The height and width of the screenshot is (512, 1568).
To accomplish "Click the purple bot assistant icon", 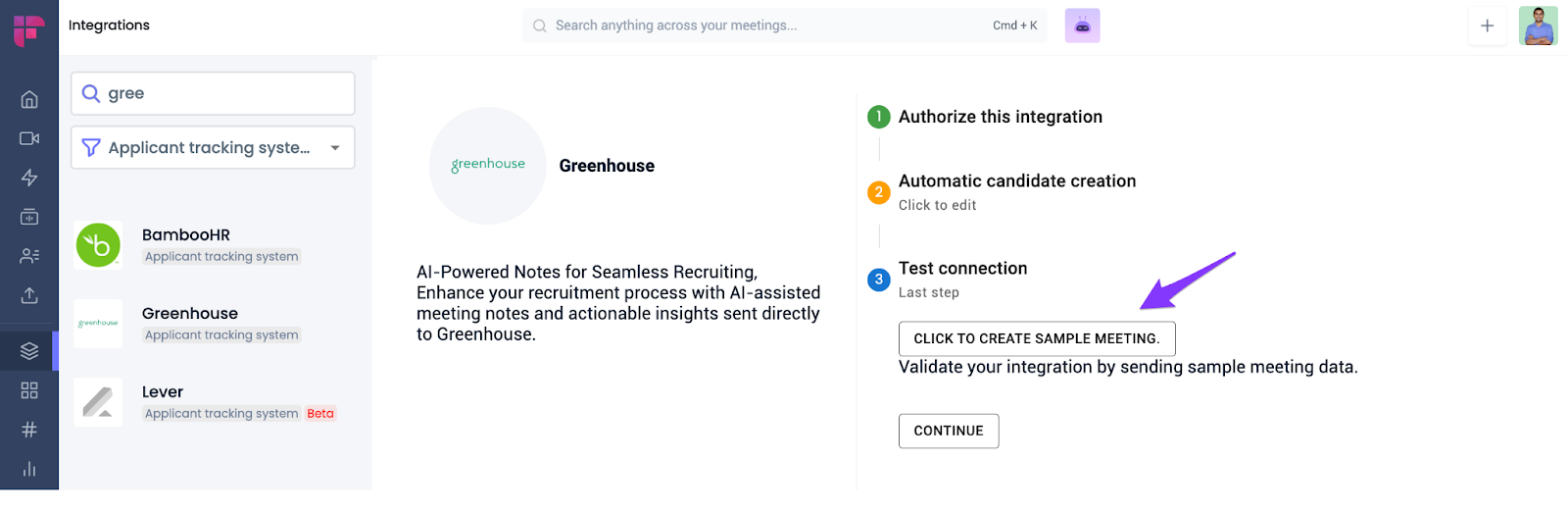I will pyautogui.click(x=1082, y=26).
